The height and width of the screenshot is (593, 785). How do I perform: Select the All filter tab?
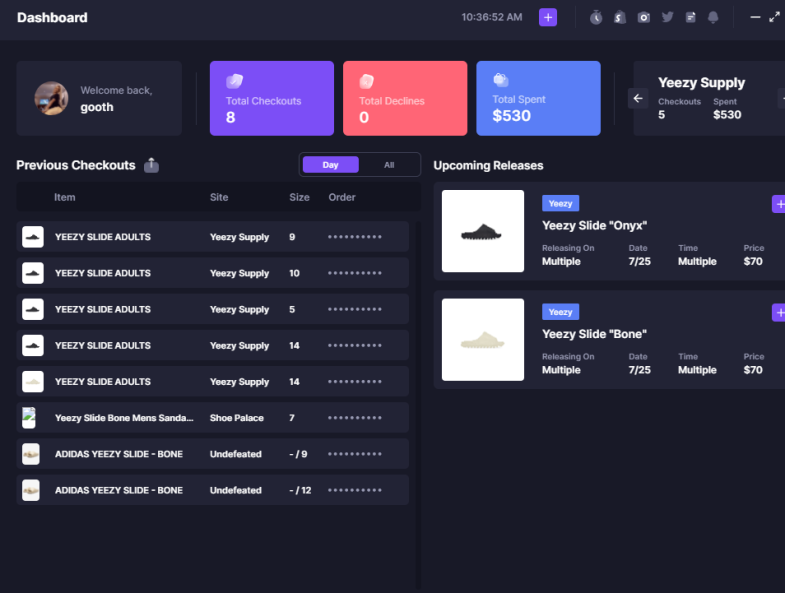(389, 165)
